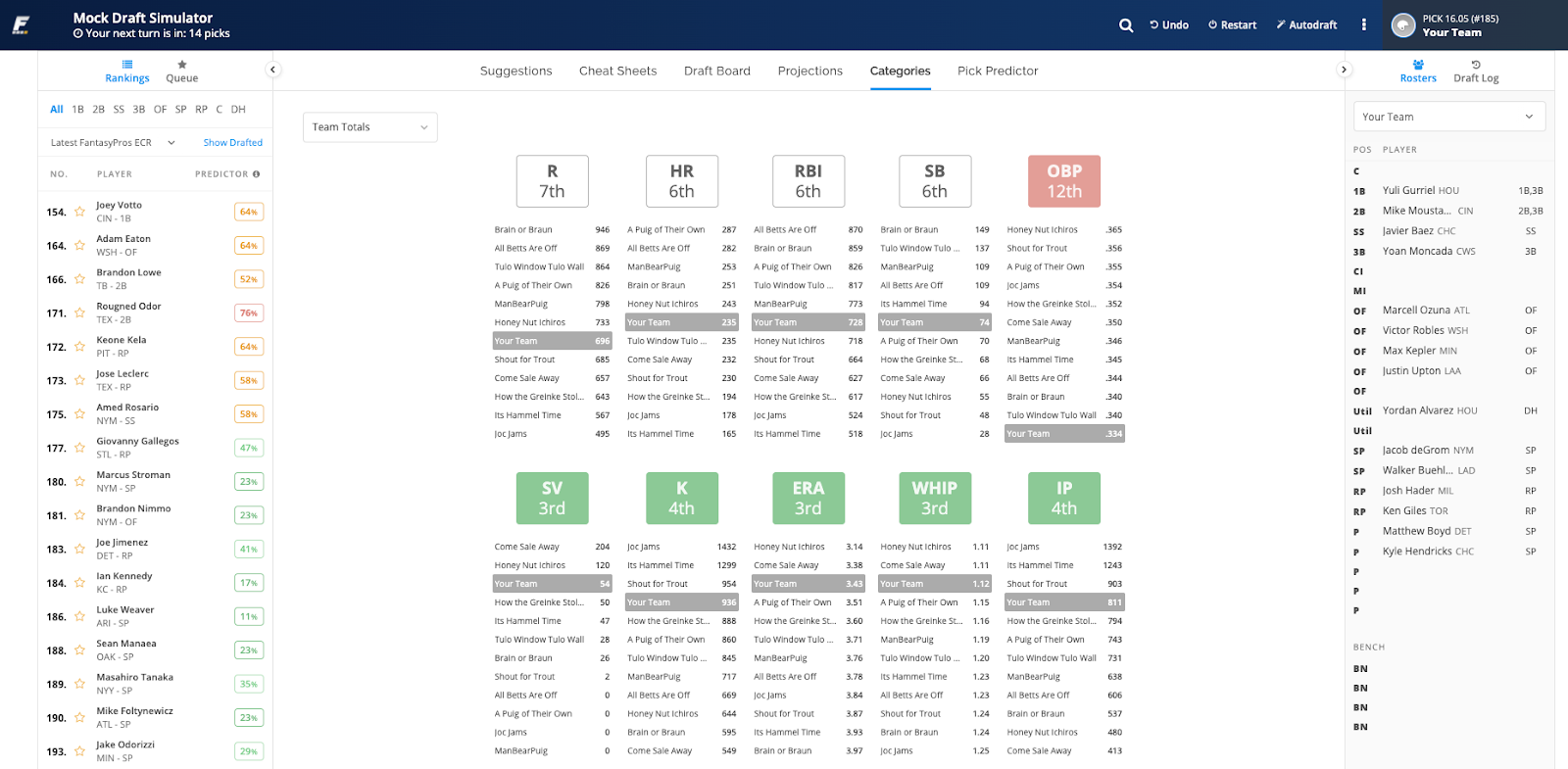The image size is (1568, 769).
Task: Filter rankings by SP position
Action: tap(180, 110)
